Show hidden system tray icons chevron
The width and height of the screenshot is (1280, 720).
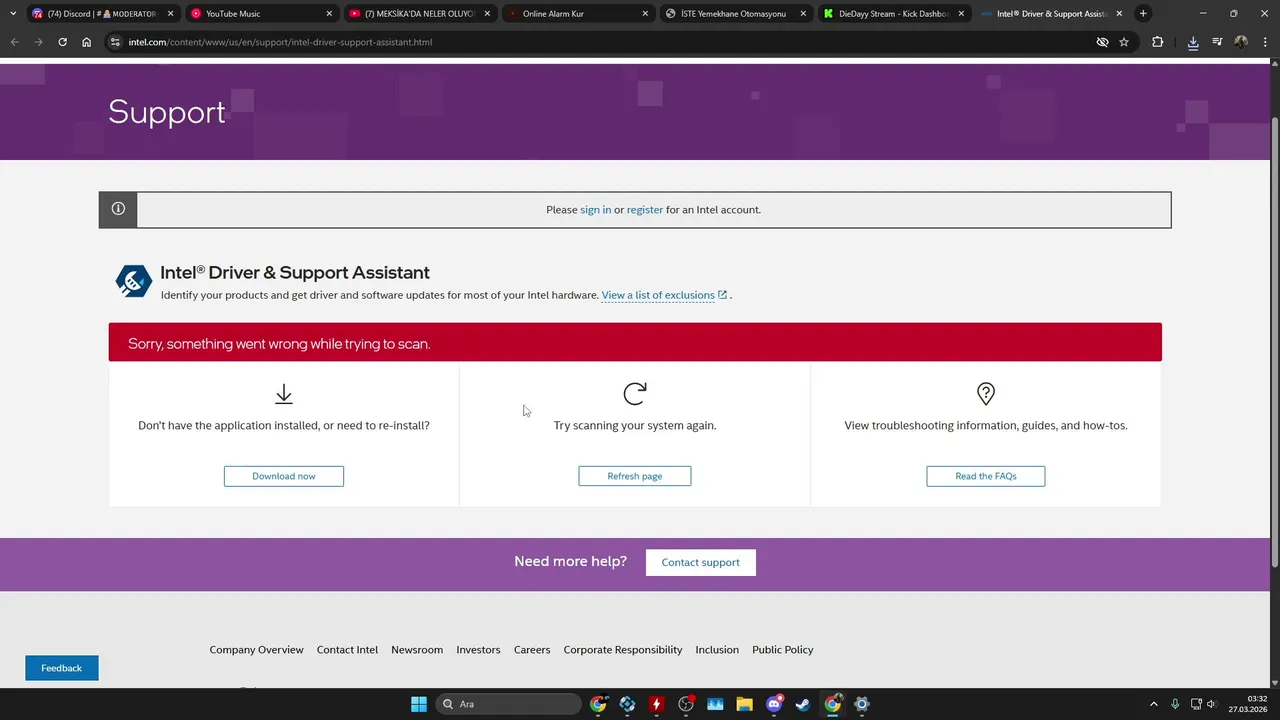click(1153, 704)
